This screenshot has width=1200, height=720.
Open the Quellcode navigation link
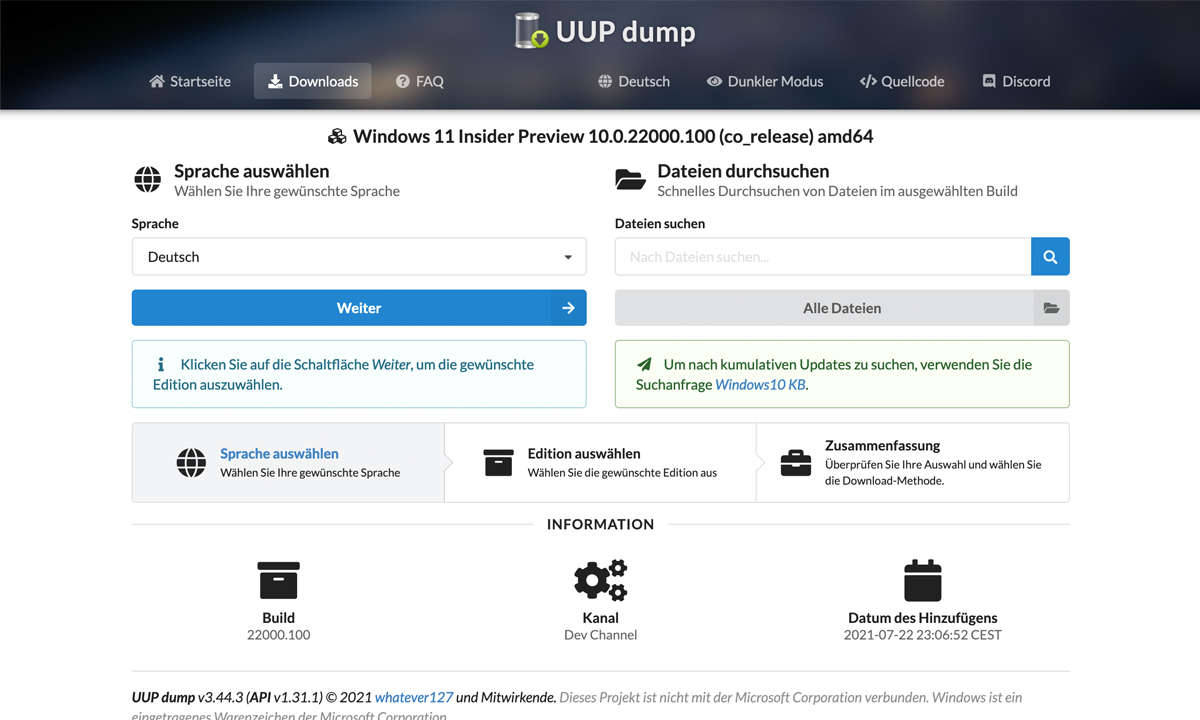coord(902,81)
